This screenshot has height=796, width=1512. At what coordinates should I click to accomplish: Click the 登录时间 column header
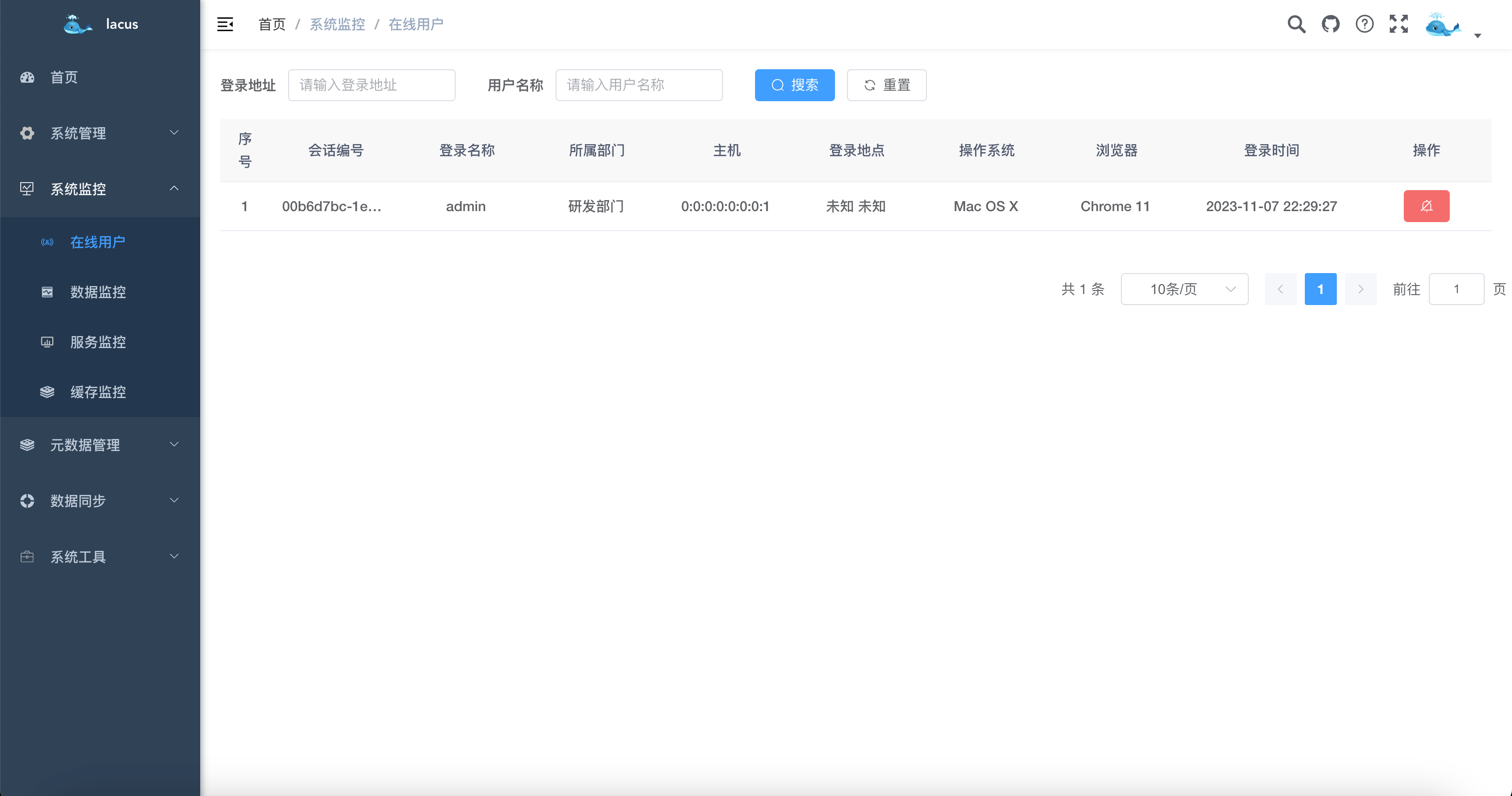pyautogui.click(x=1272, y=150)
